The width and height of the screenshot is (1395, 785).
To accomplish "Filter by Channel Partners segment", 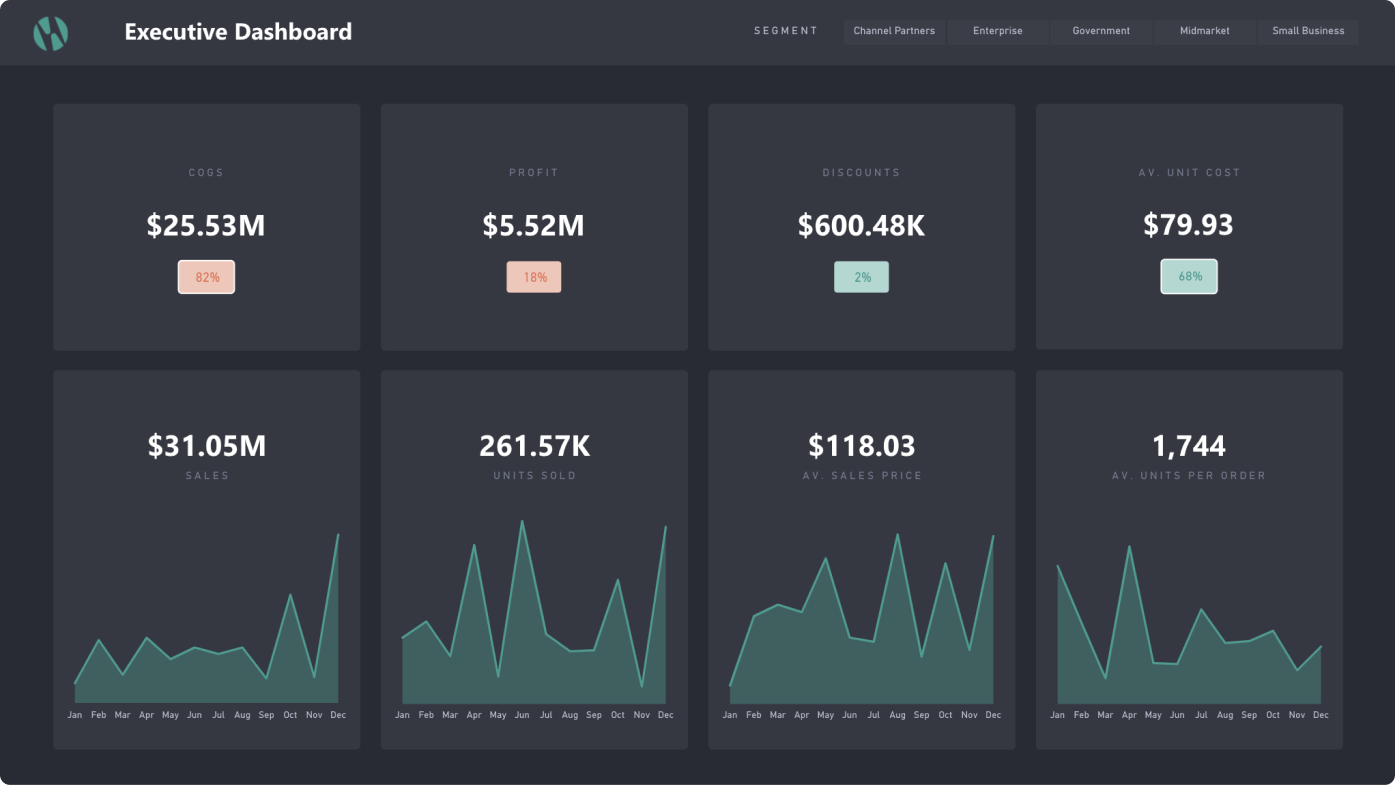I will [894, 31].
